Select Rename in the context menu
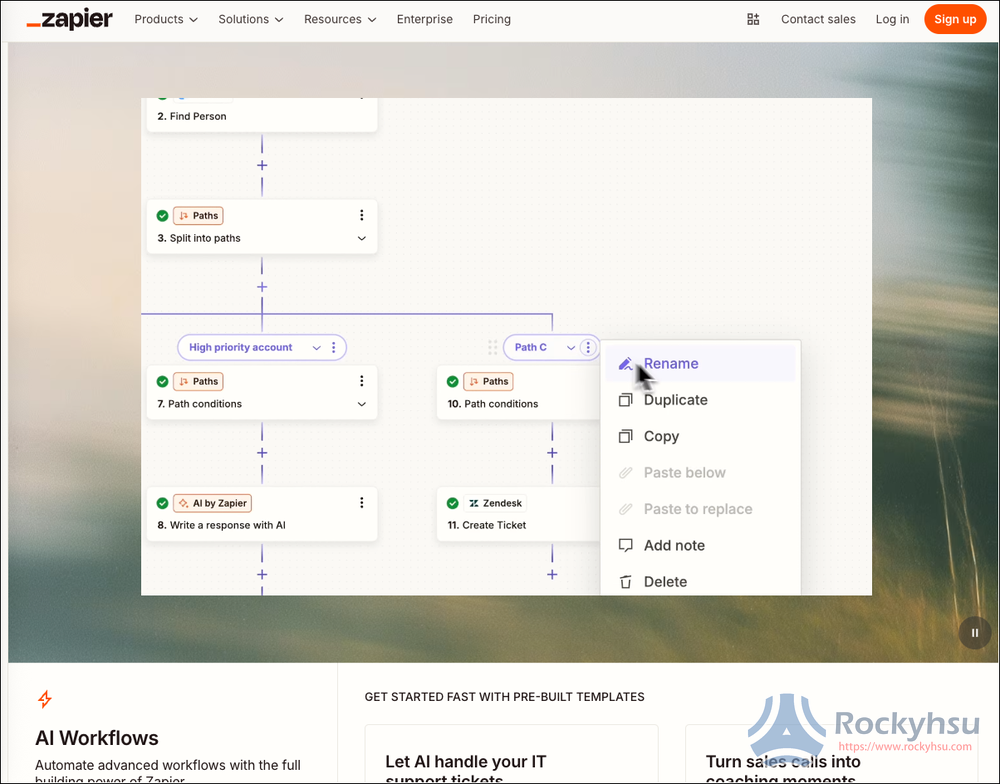1000x784 pixels. point(700,364)
